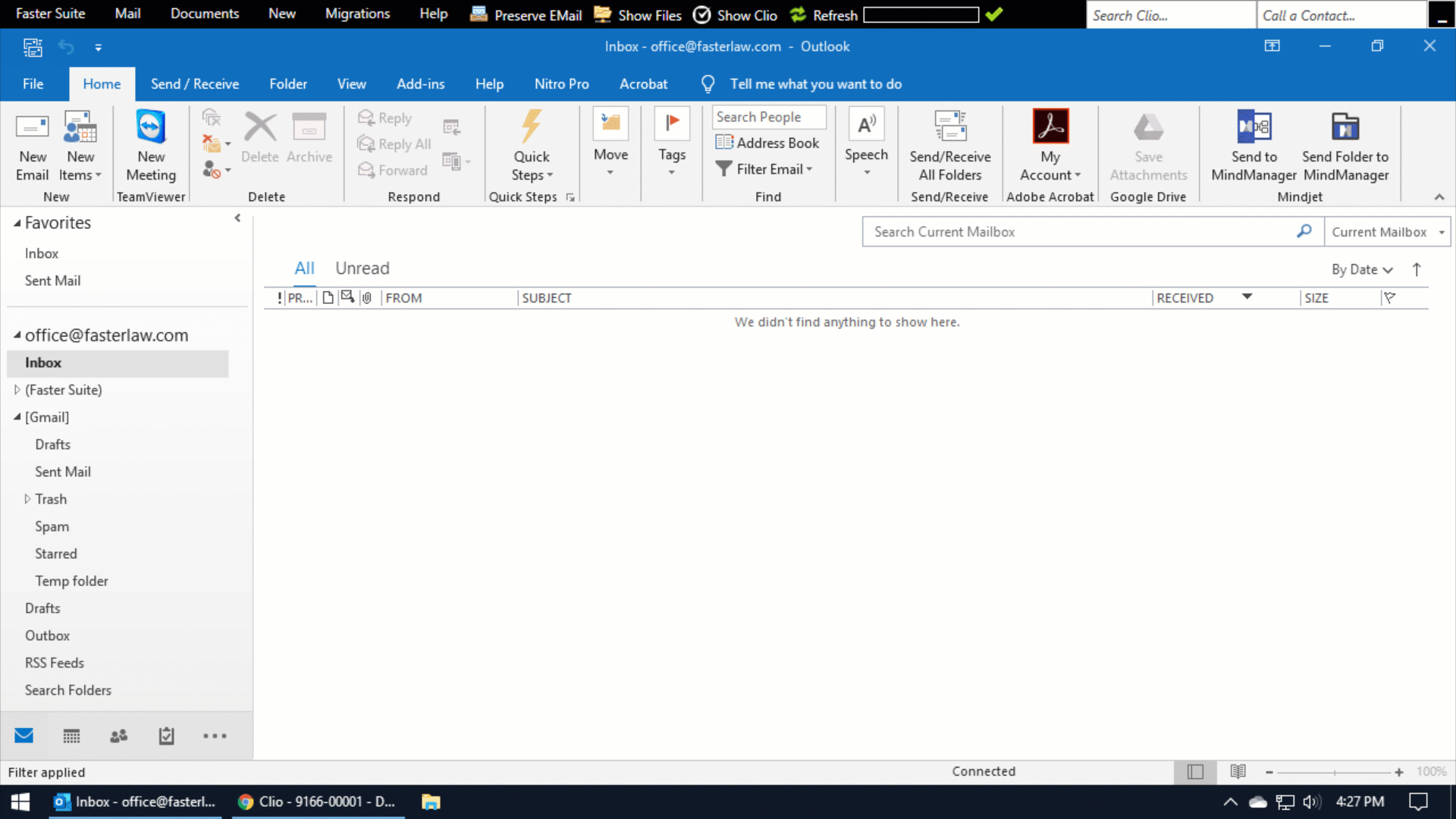Click the Reply All button
This screenshot has height=819, width=1456.
[x=394, y=144]
